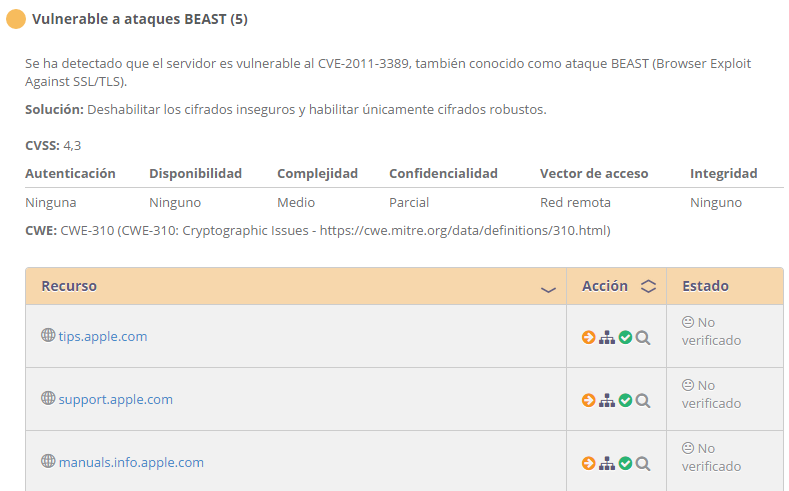Viewport: 789px width, 491px height.
Task: Click orange arrow icon for manuals.info.apple.com
Action: click(x=588, y=463)
